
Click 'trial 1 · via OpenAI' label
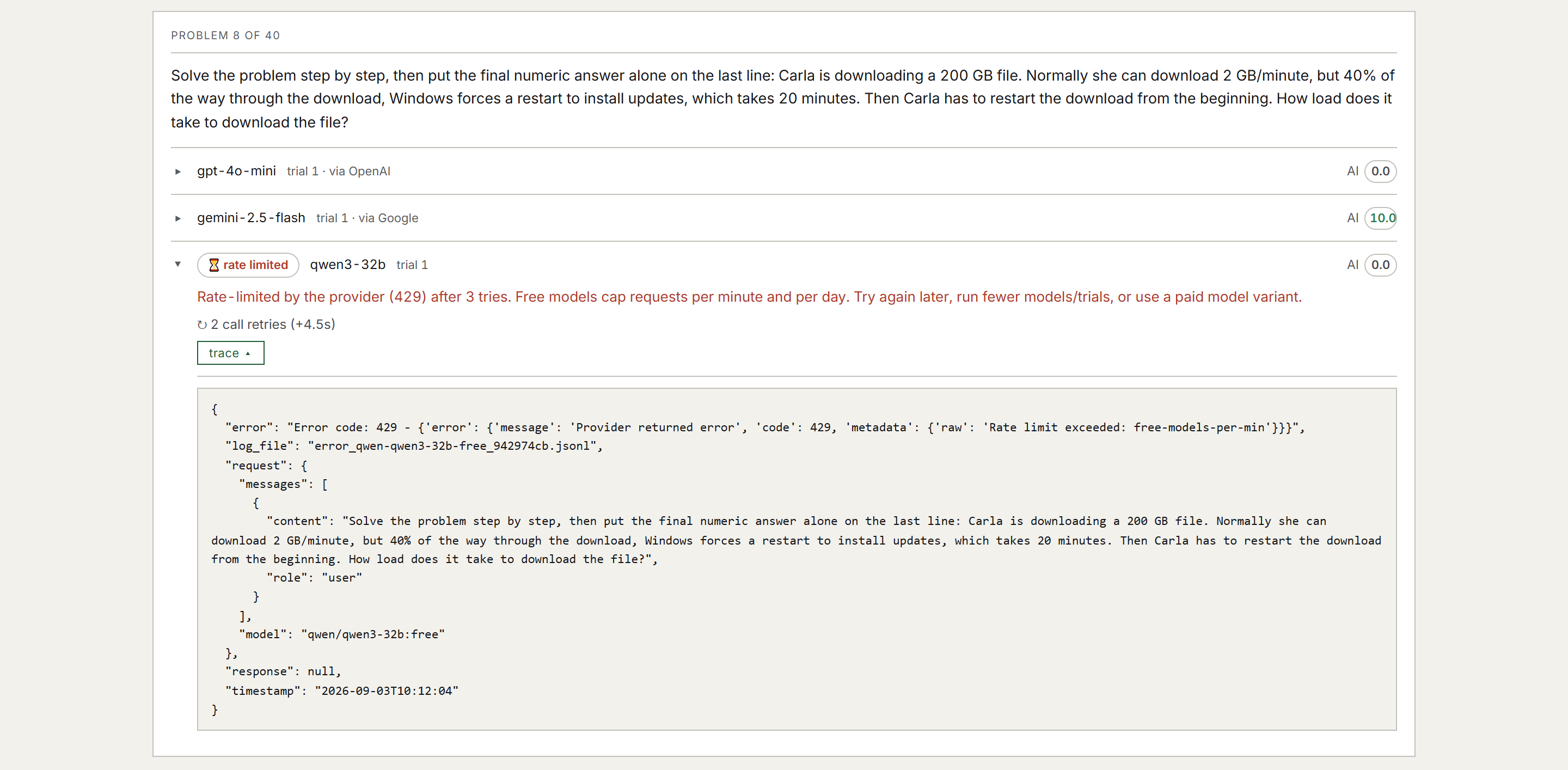pos(339,172)
